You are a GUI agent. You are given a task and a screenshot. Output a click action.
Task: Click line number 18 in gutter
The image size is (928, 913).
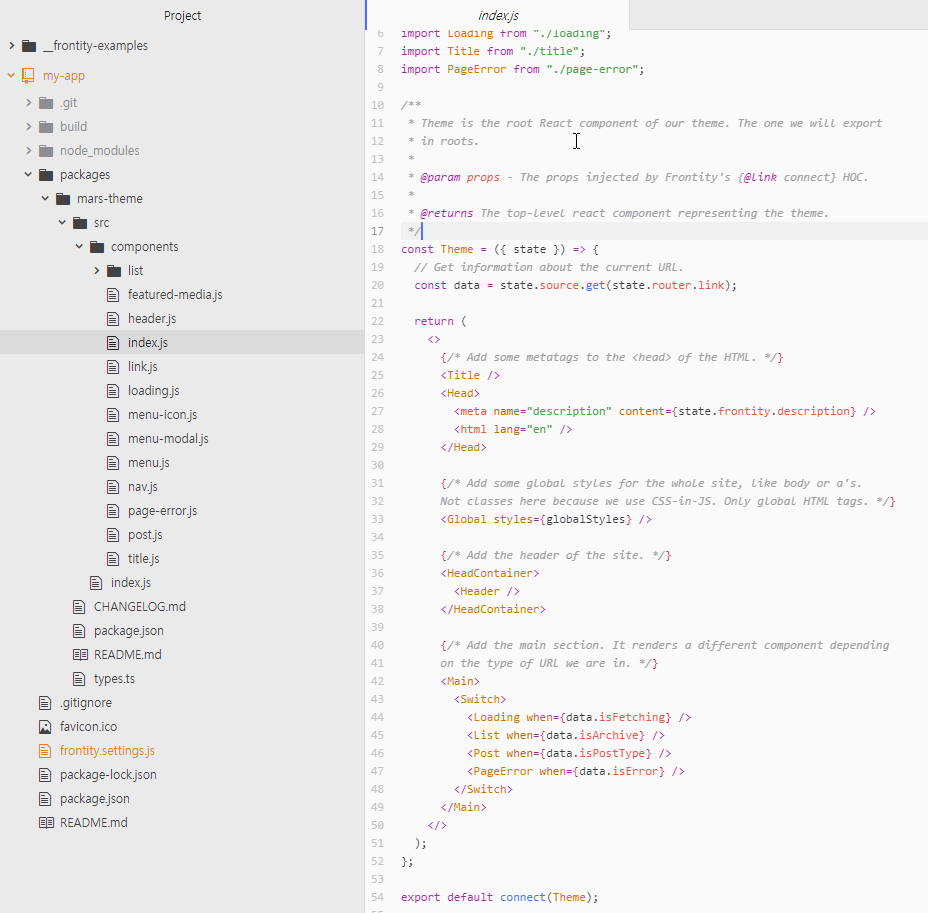pos(378,249)
